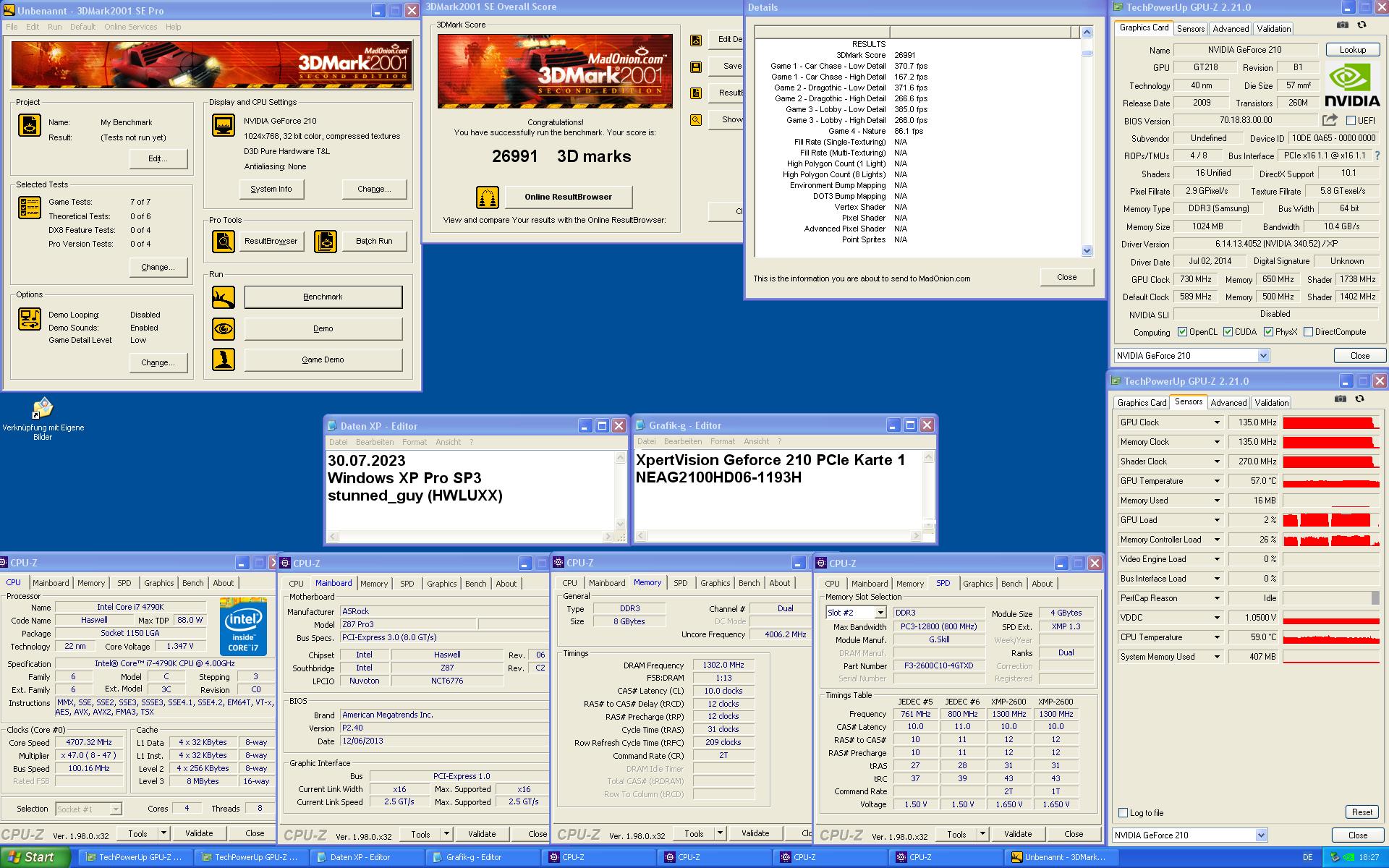This screenshot has height=868, width=1389.
Task: Click the Details window vertical scrollbar down arrow
Action: click(1087, 251)
